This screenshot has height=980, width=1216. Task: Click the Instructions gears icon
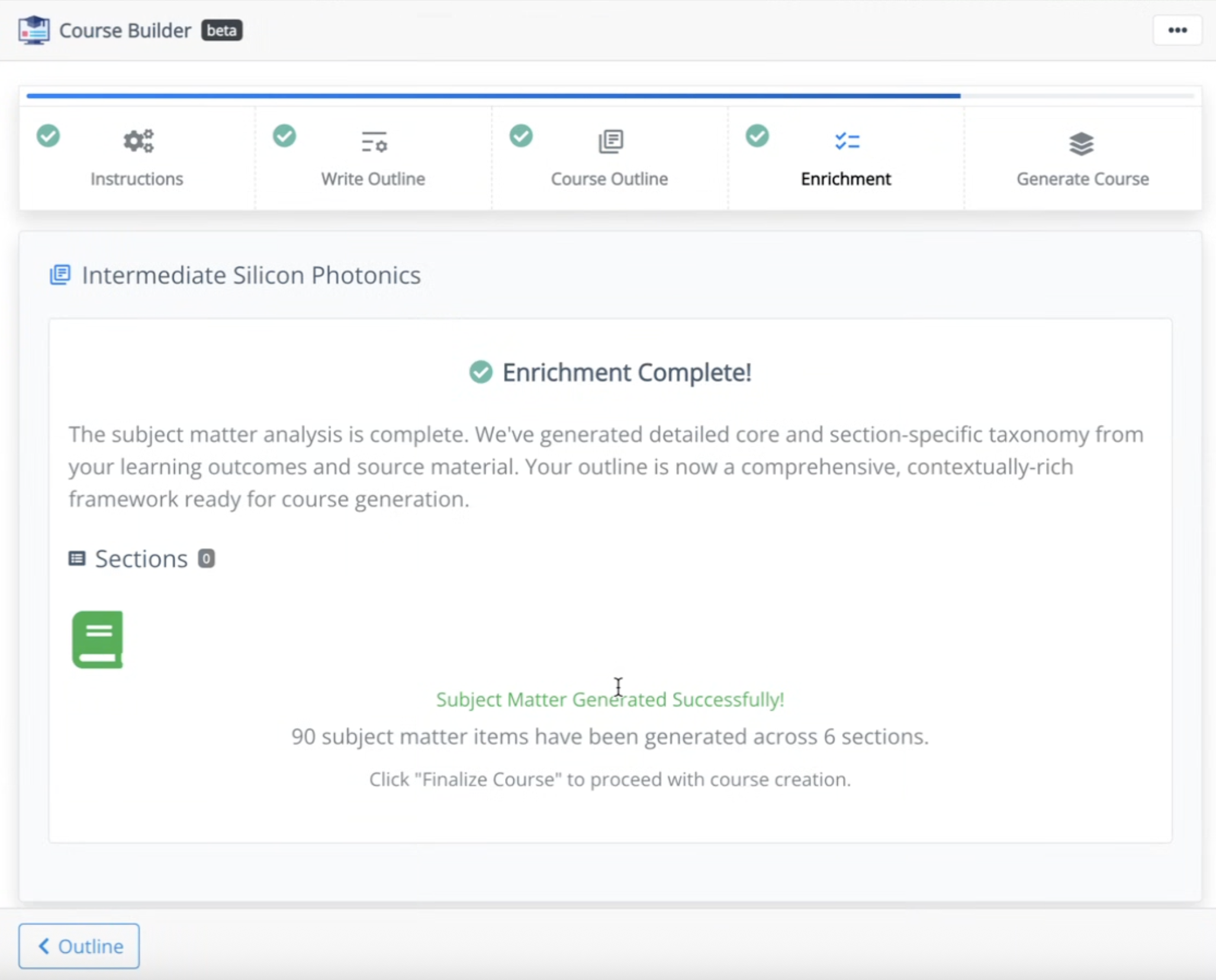click(x=138, y=142)
